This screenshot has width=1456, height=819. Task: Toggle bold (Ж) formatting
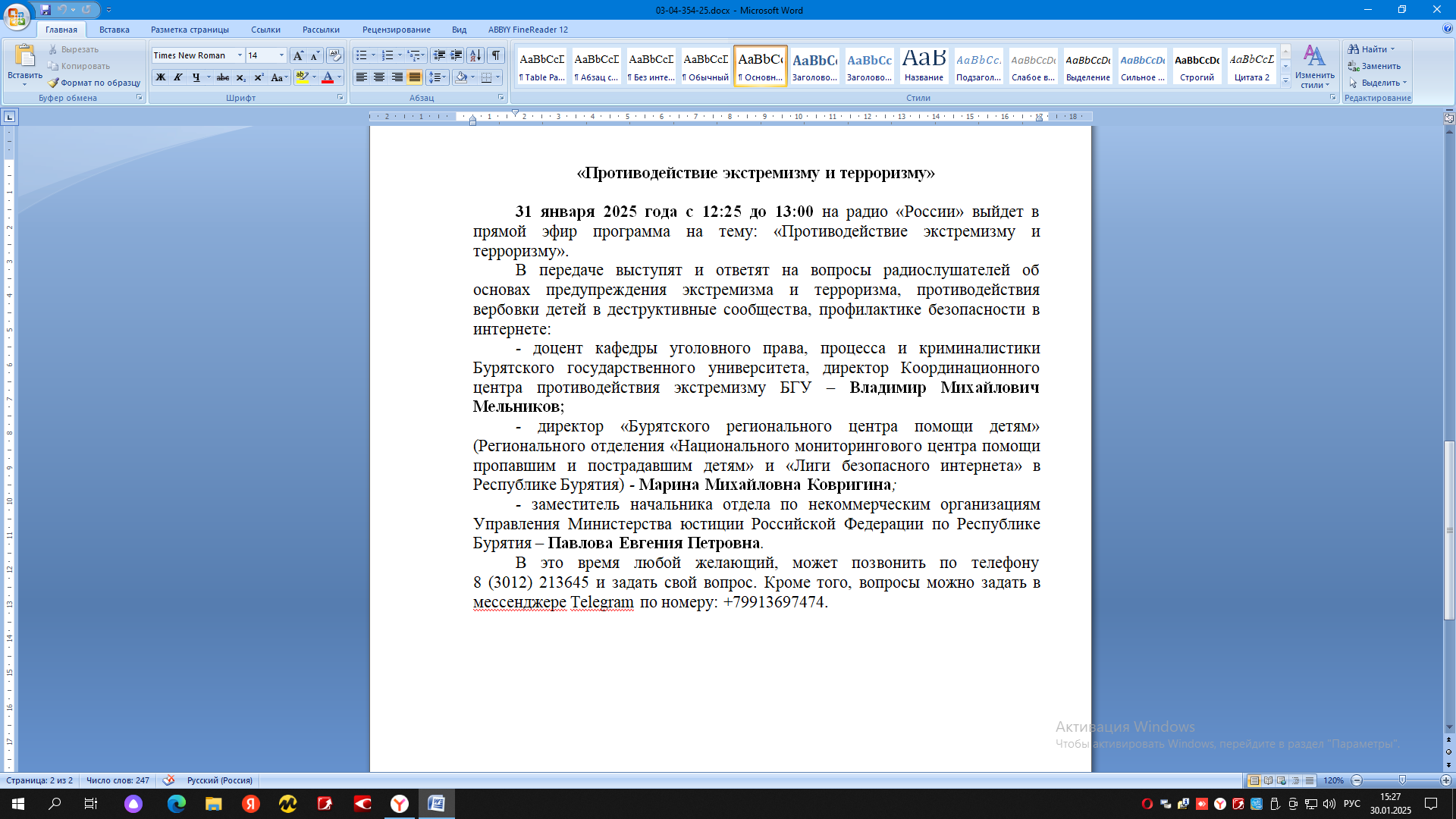pos(161,77)
